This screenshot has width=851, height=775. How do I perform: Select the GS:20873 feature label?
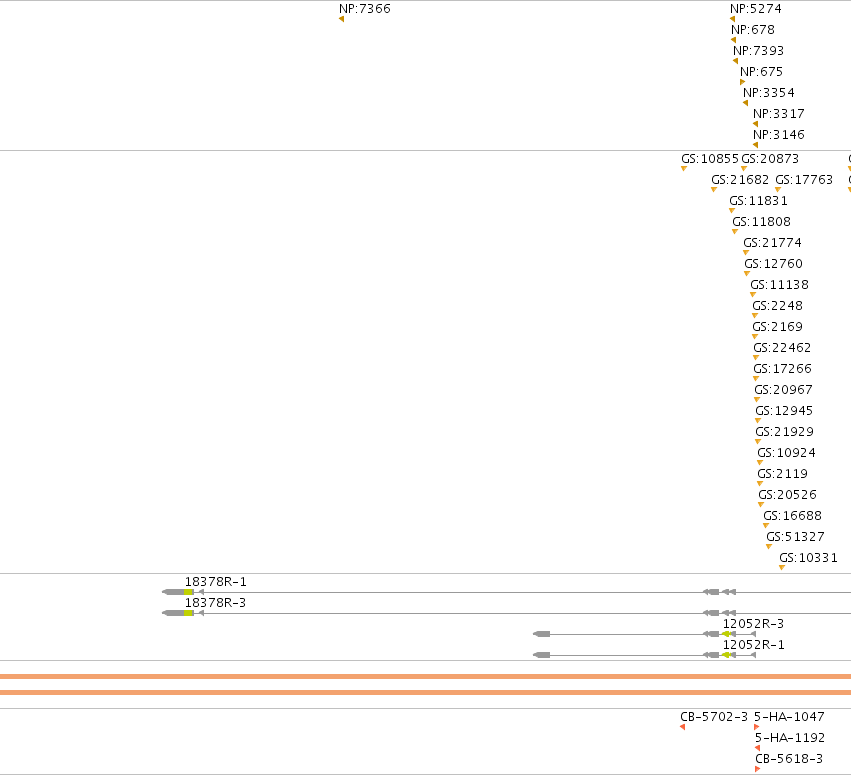pyautogui.click(x=770, y=159)
